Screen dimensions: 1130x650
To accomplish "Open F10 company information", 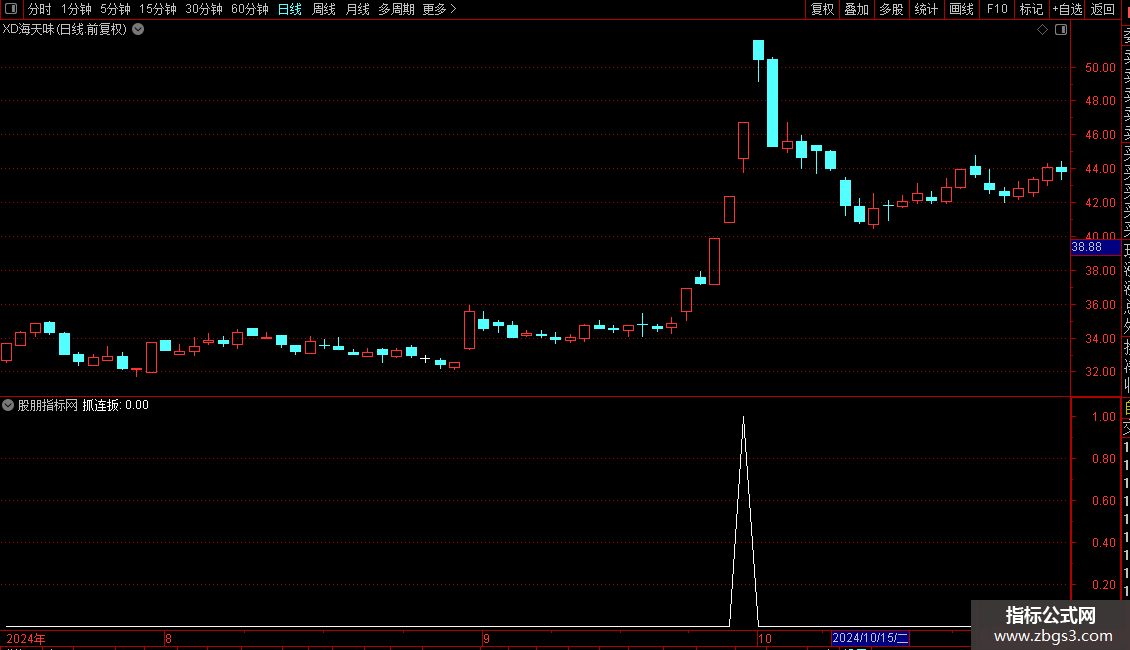I will pyautogui.click(x=997, y=9).
